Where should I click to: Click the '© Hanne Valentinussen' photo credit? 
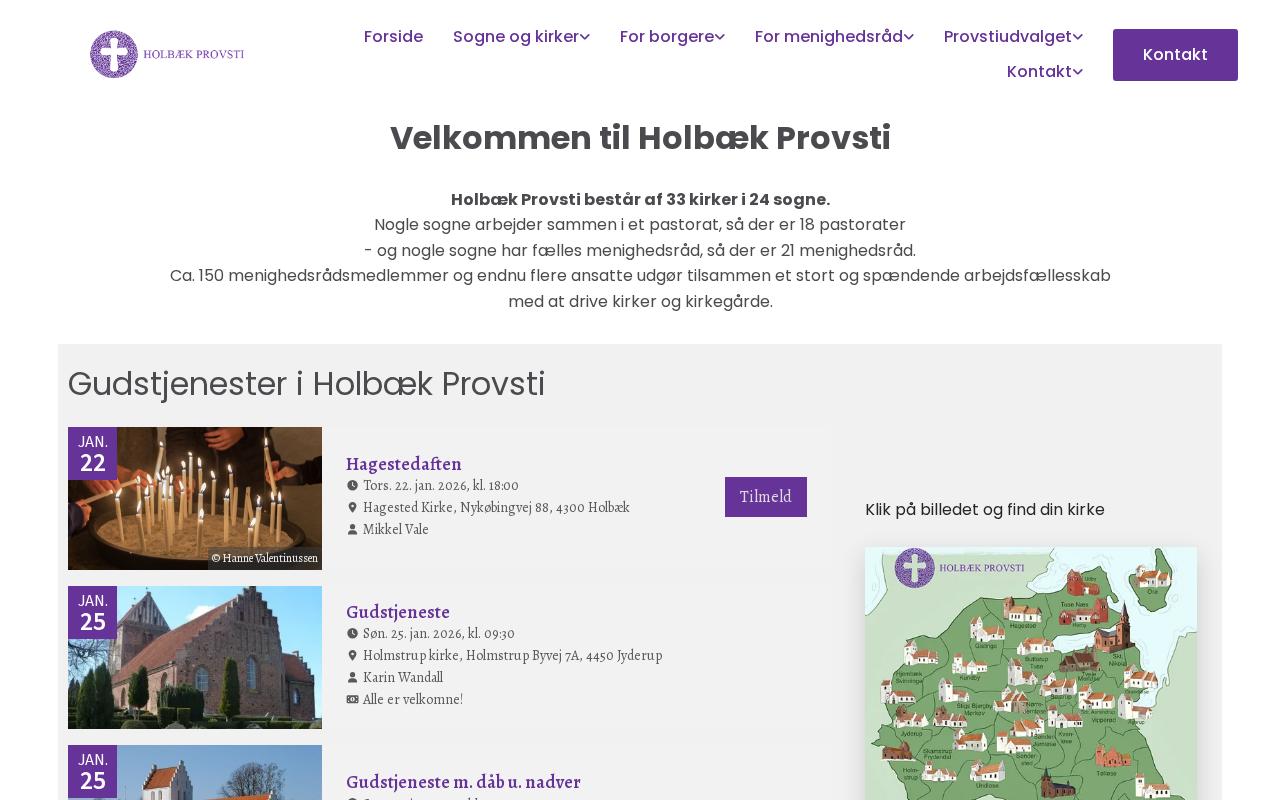pyautogui.click(x=265, y=559)
